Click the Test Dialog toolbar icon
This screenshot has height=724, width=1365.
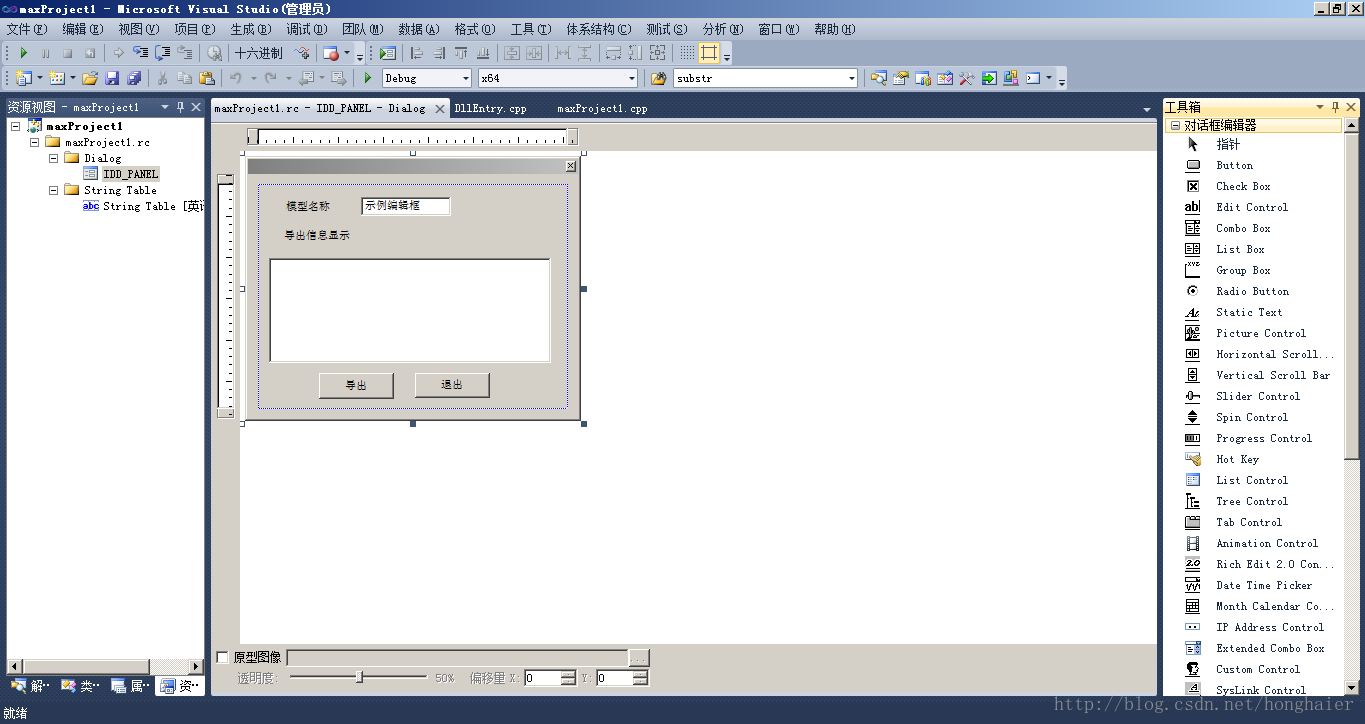388,53
